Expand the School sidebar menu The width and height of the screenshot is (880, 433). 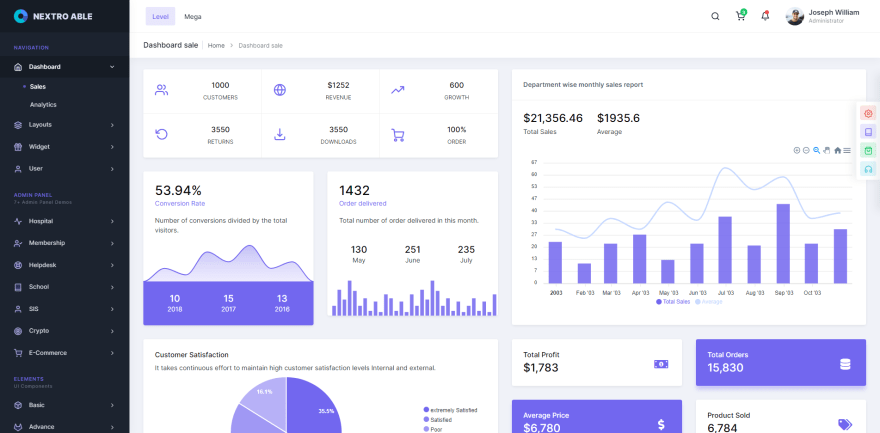(x=65, y=287)
